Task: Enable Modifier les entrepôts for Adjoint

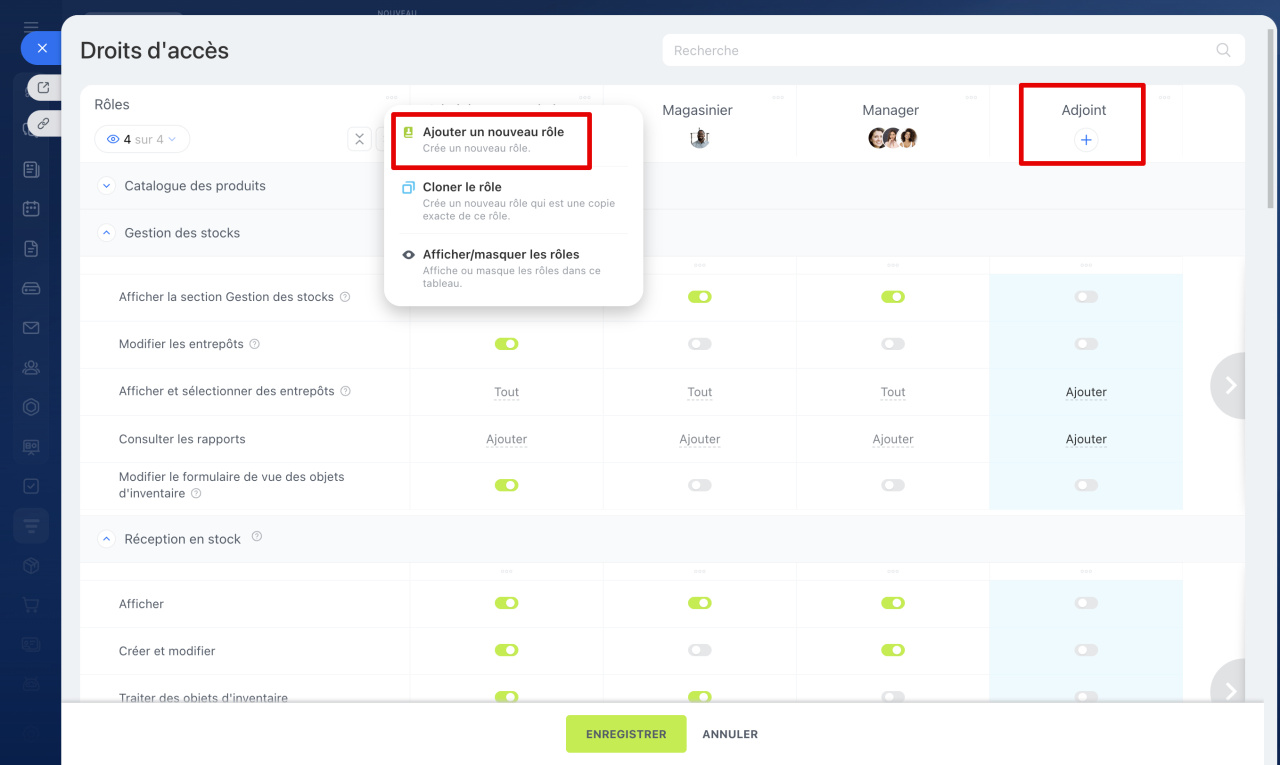Action: (1086, 344)
